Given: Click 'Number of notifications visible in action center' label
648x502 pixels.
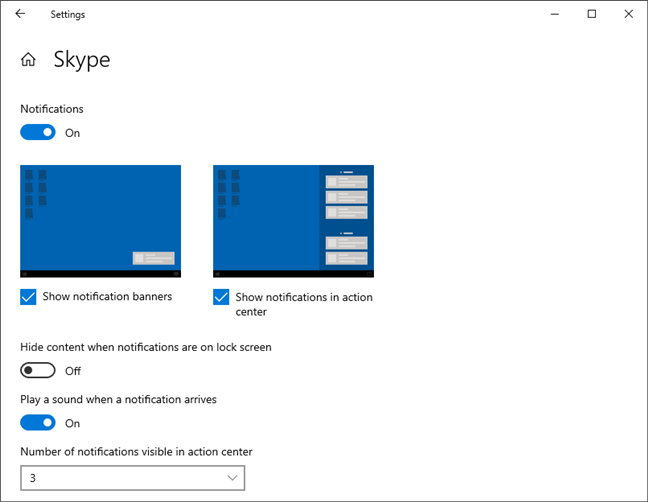Looking at the screenshot, I should pos(136,452).
